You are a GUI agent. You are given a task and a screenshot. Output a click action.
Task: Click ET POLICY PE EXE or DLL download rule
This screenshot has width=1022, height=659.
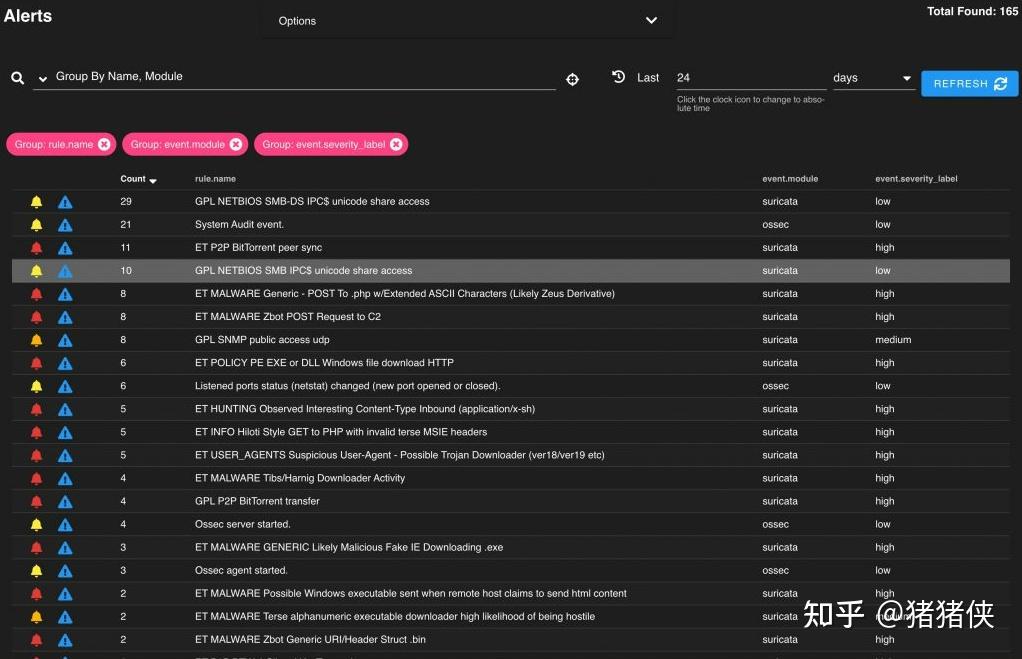pyautogui.click(x=324, y=362)
